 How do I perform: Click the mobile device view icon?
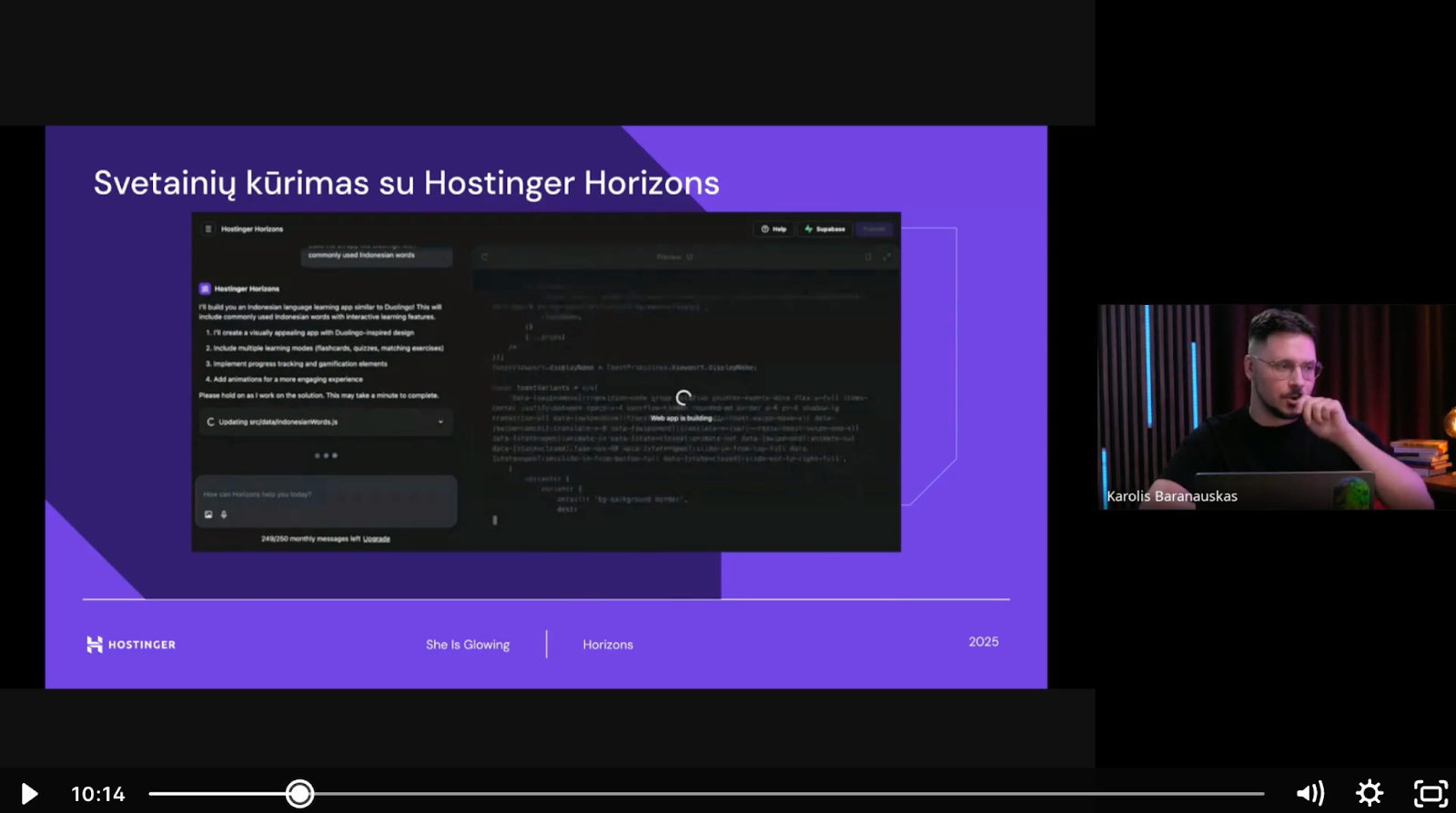coord(868,257)
